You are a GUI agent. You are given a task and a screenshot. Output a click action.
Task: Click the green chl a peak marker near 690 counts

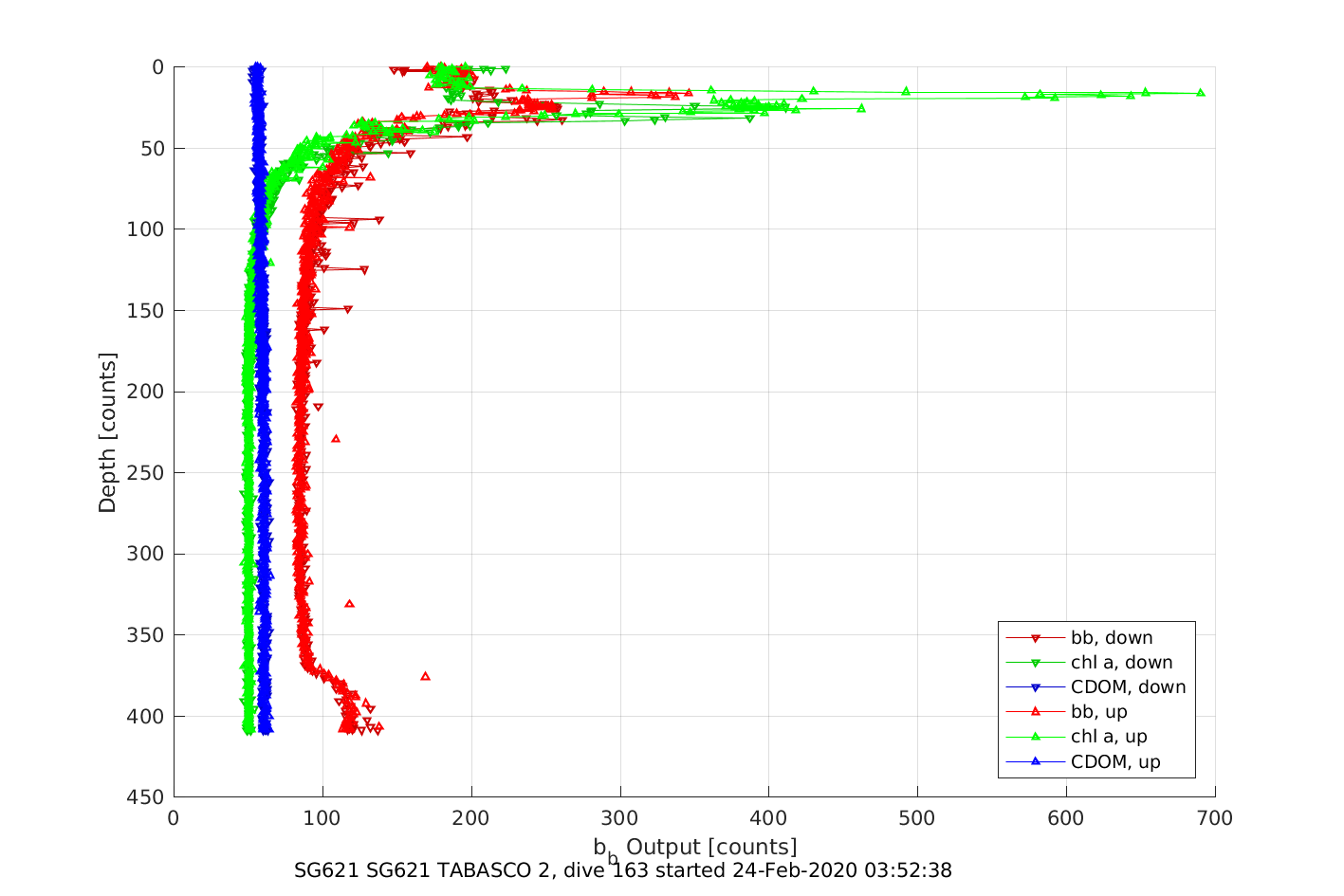click(x=1201, y=92)
